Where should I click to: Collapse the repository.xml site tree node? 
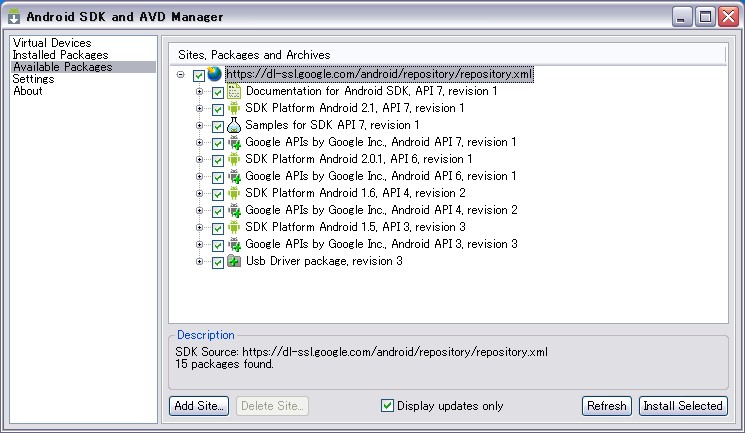click(180, 75)
